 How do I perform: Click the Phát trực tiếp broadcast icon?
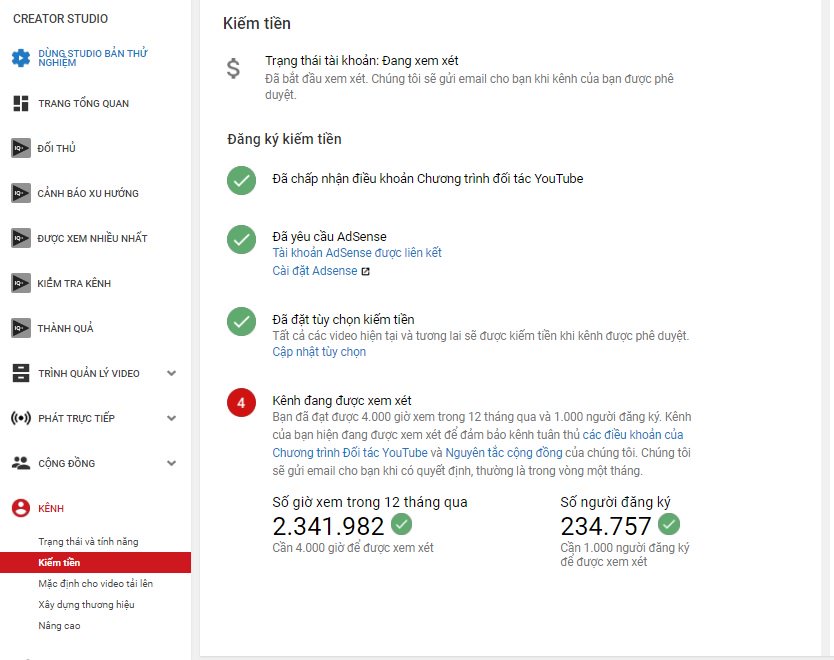[x=21, y=418]
